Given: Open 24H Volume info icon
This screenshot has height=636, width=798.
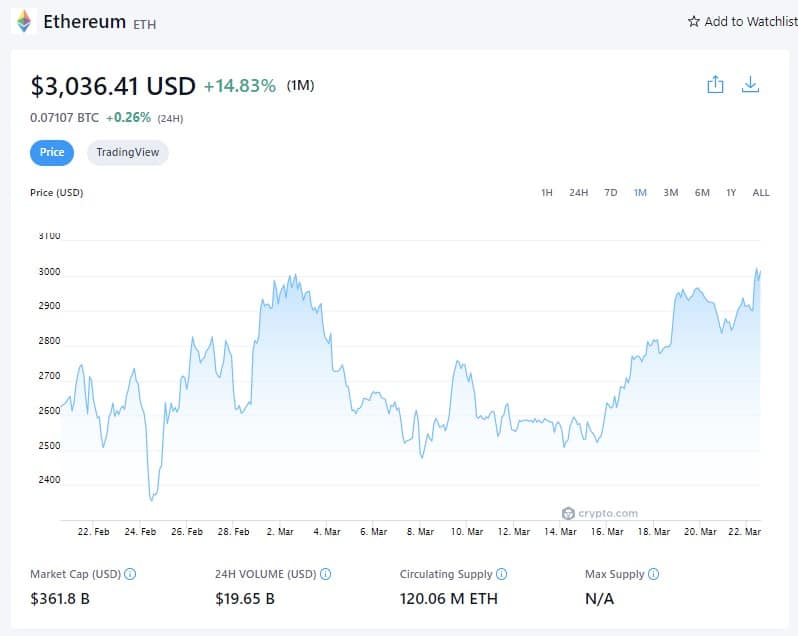Looking at the screenshot, I should click(x=325, y=574).
